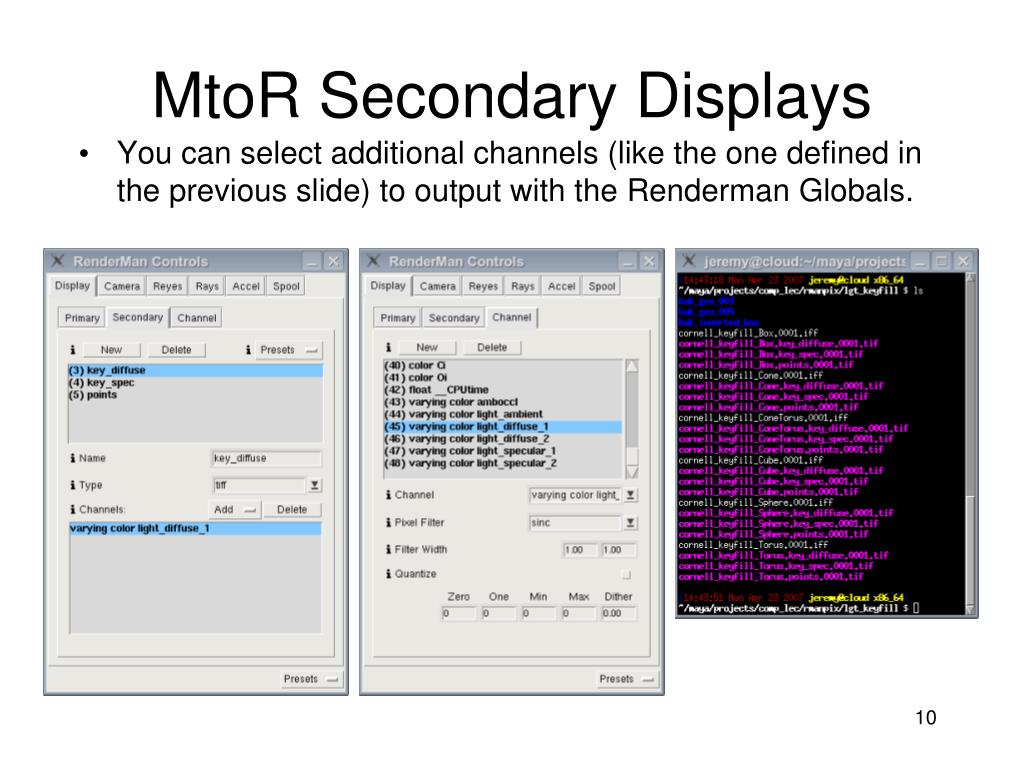
Task: Click the info icon next to Quantize
Action: coord(389,573)
